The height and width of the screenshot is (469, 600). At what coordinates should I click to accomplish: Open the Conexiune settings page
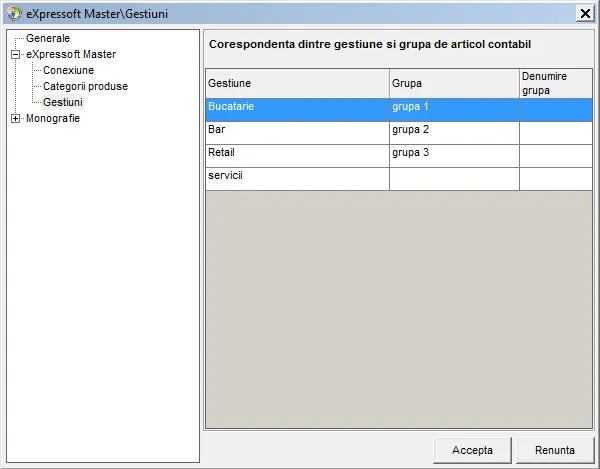point(68,70)
